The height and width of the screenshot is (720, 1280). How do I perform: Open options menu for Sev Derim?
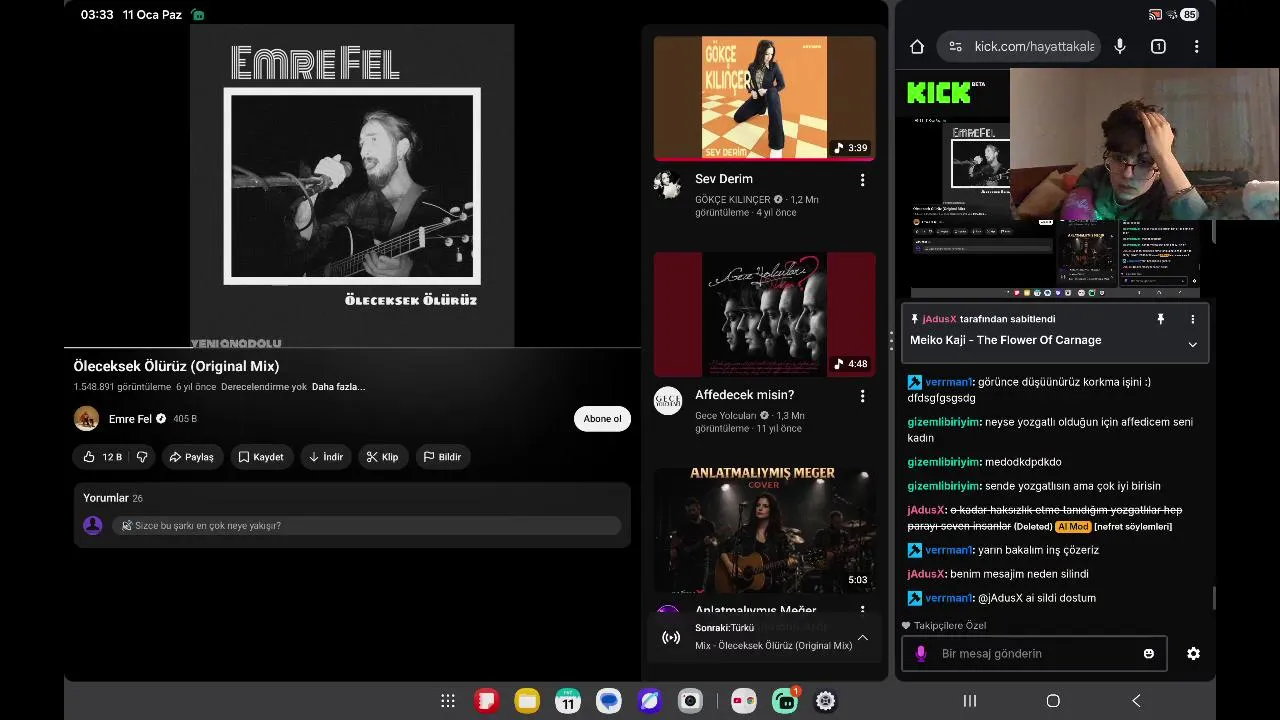(862, 180)
